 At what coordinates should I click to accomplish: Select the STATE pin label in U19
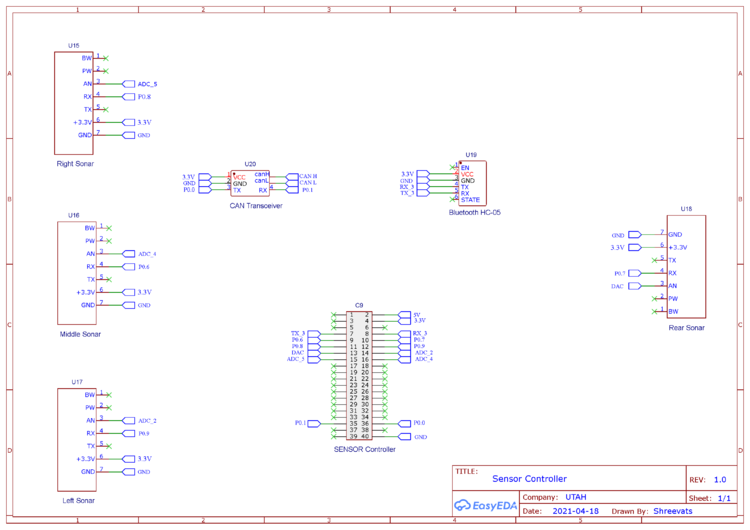click(x=470, y=200)
